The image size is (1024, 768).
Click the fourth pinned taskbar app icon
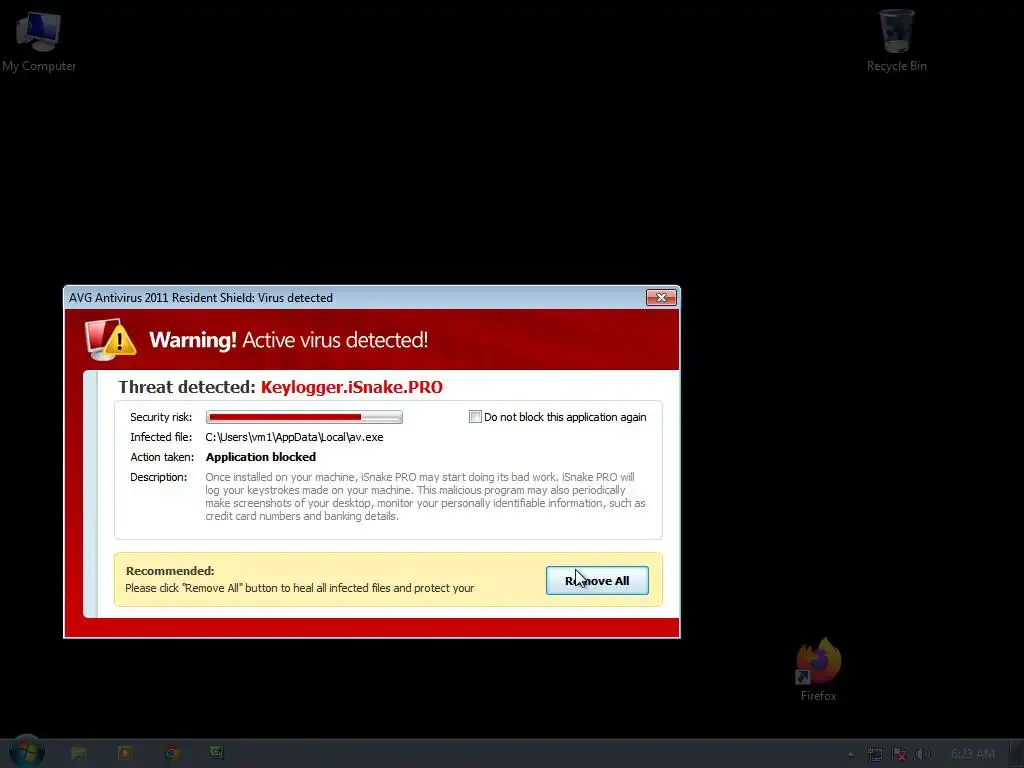(x=217, y=753)
